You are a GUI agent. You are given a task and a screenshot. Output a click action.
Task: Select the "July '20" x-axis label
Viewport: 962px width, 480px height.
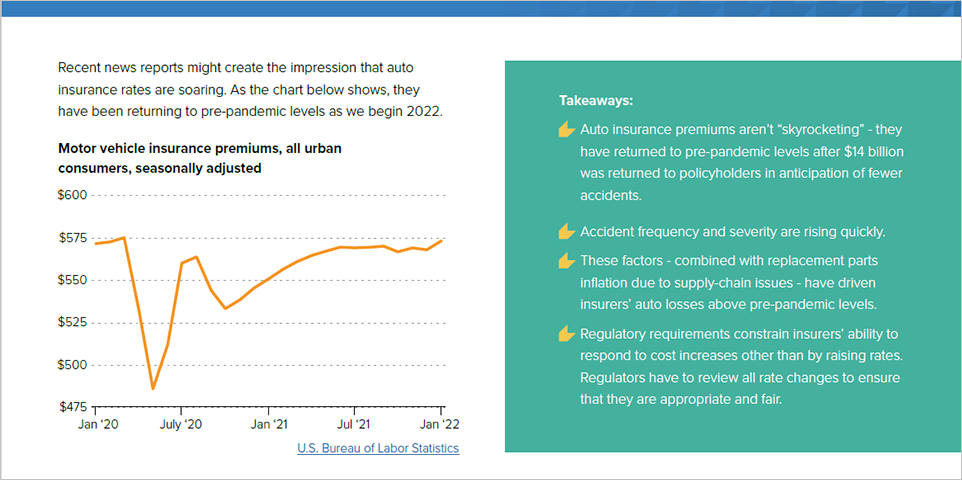point(182,425)
